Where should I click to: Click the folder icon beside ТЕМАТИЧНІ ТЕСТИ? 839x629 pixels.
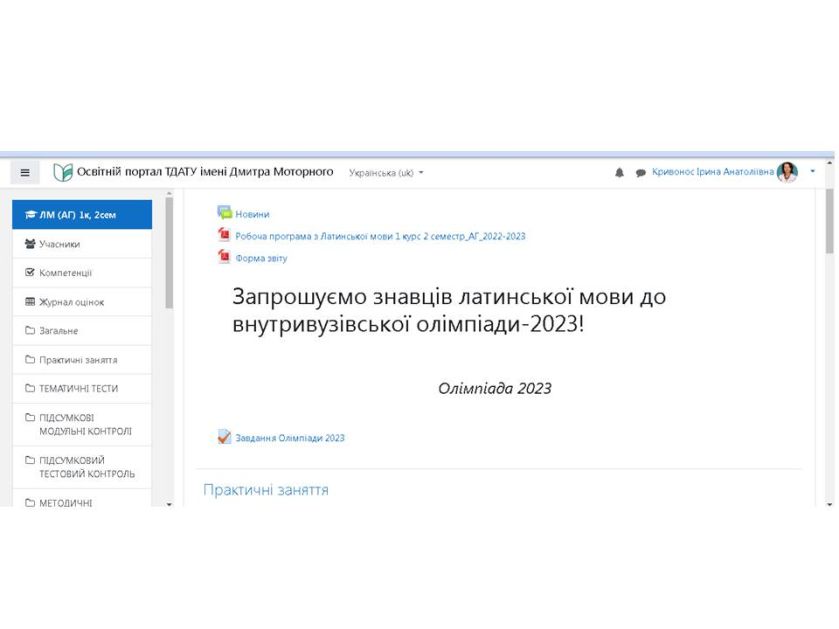coord(30,388)
